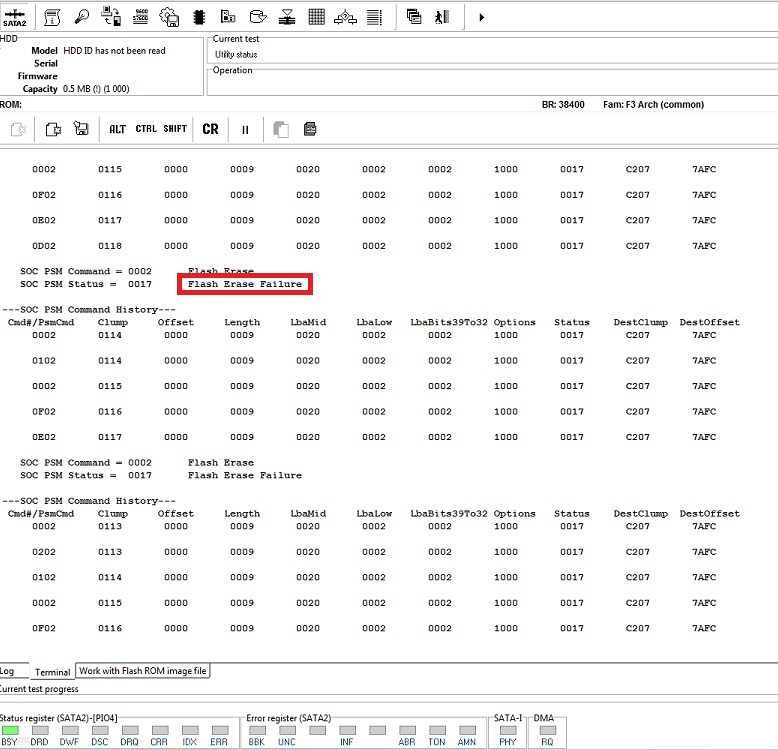The image size is (778, 750).
Task: Click the light bulb utility icon
Action: pyautogui.click(x=81, y=17)
